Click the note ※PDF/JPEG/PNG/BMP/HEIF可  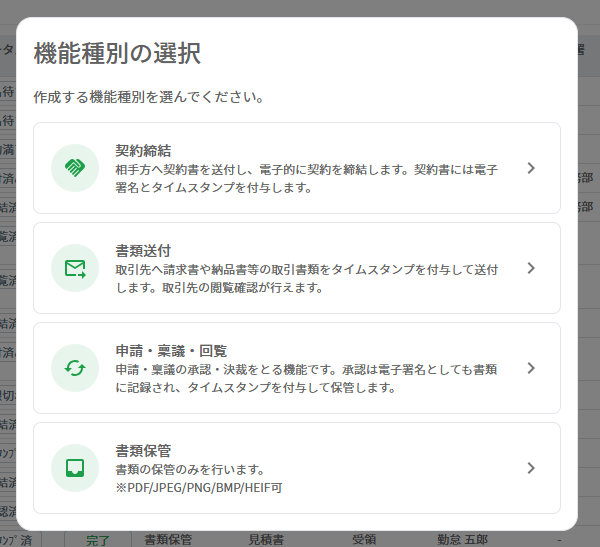[199, 488]
